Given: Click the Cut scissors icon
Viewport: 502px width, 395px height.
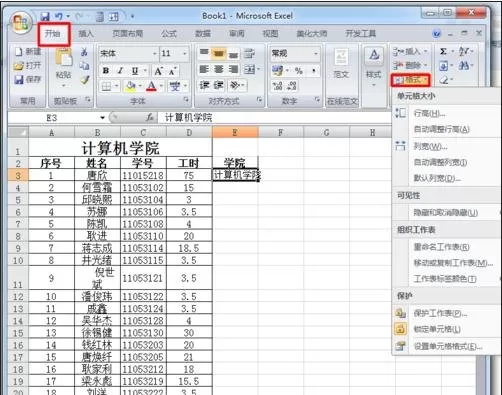Looking at the screenshot, I should 84,52.
